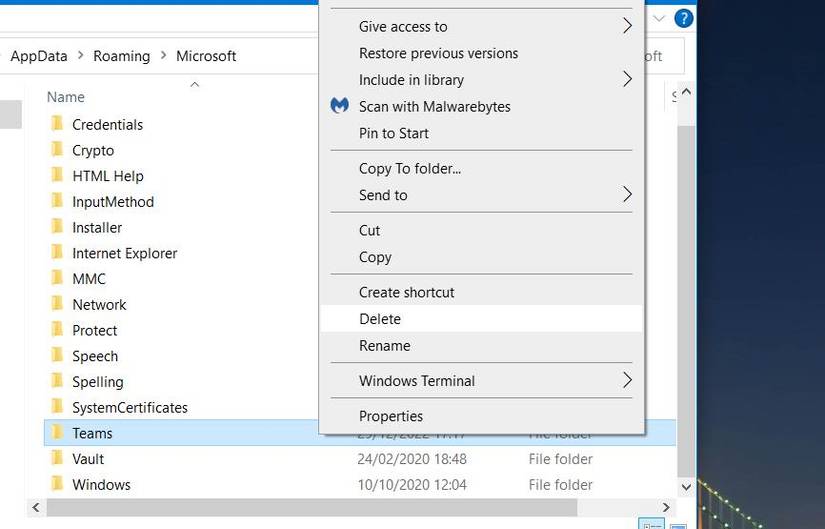Click the horizontal scrollbar right arrow
The width and height of the screenshot is (825, 529).
click(x=666, y=507)
